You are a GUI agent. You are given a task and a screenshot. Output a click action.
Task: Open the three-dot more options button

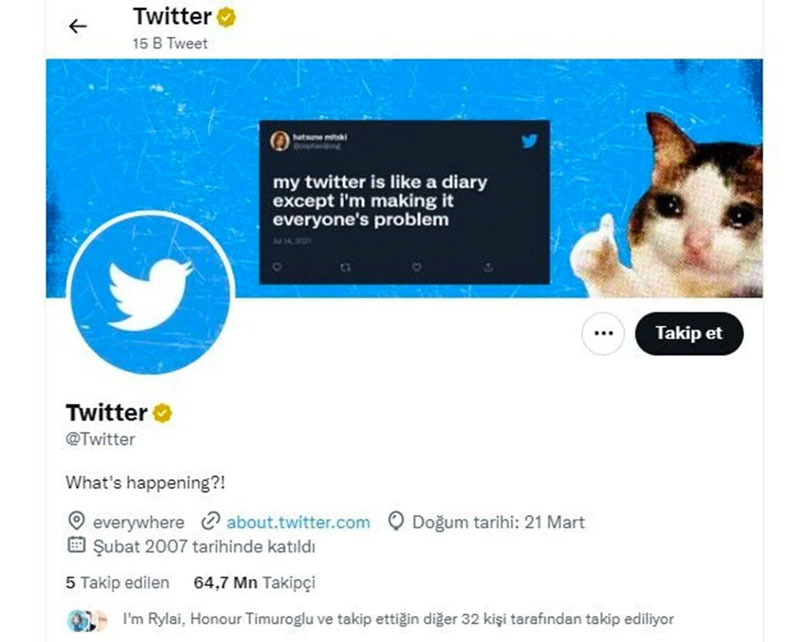(602, 333)
